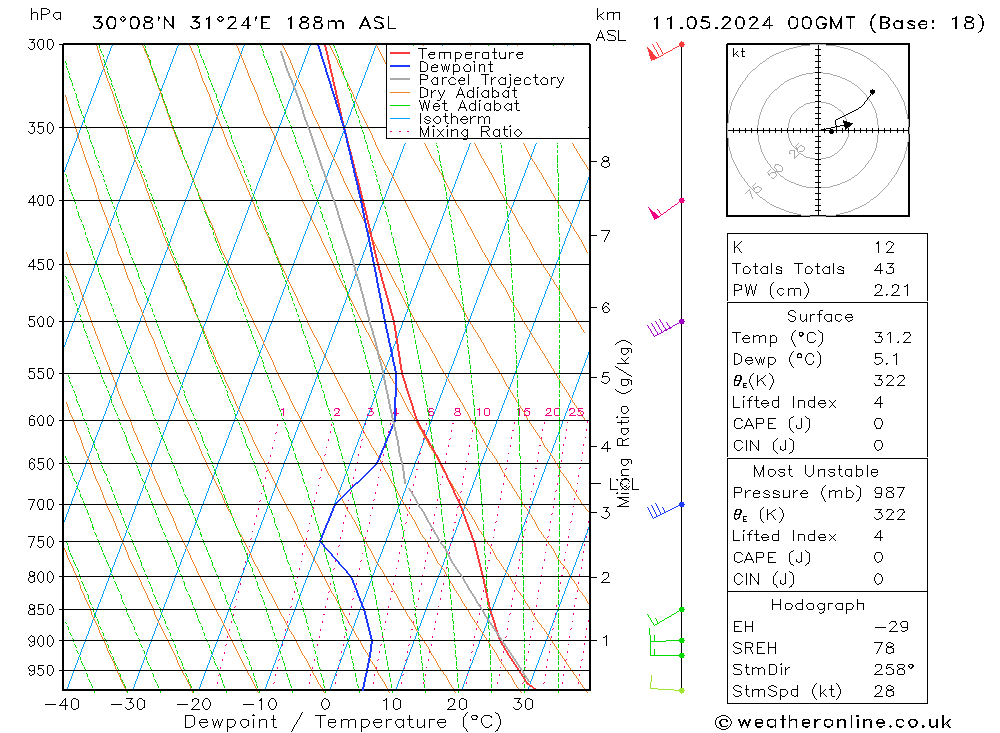Screen dimensions: 1000x733
Task: Click the Pressure (mb) value "987"
Action: 890,492
